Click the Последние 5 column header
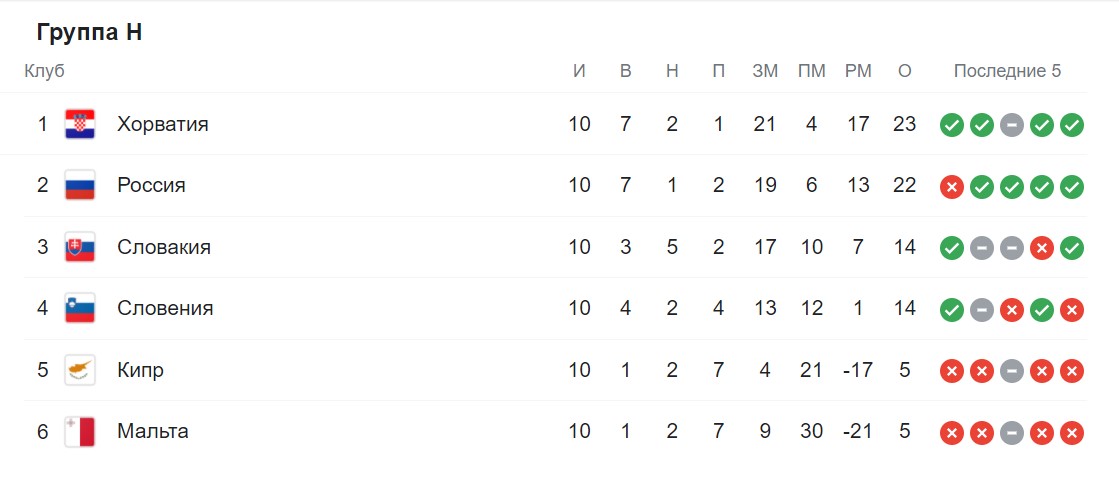 (1007, 71)
